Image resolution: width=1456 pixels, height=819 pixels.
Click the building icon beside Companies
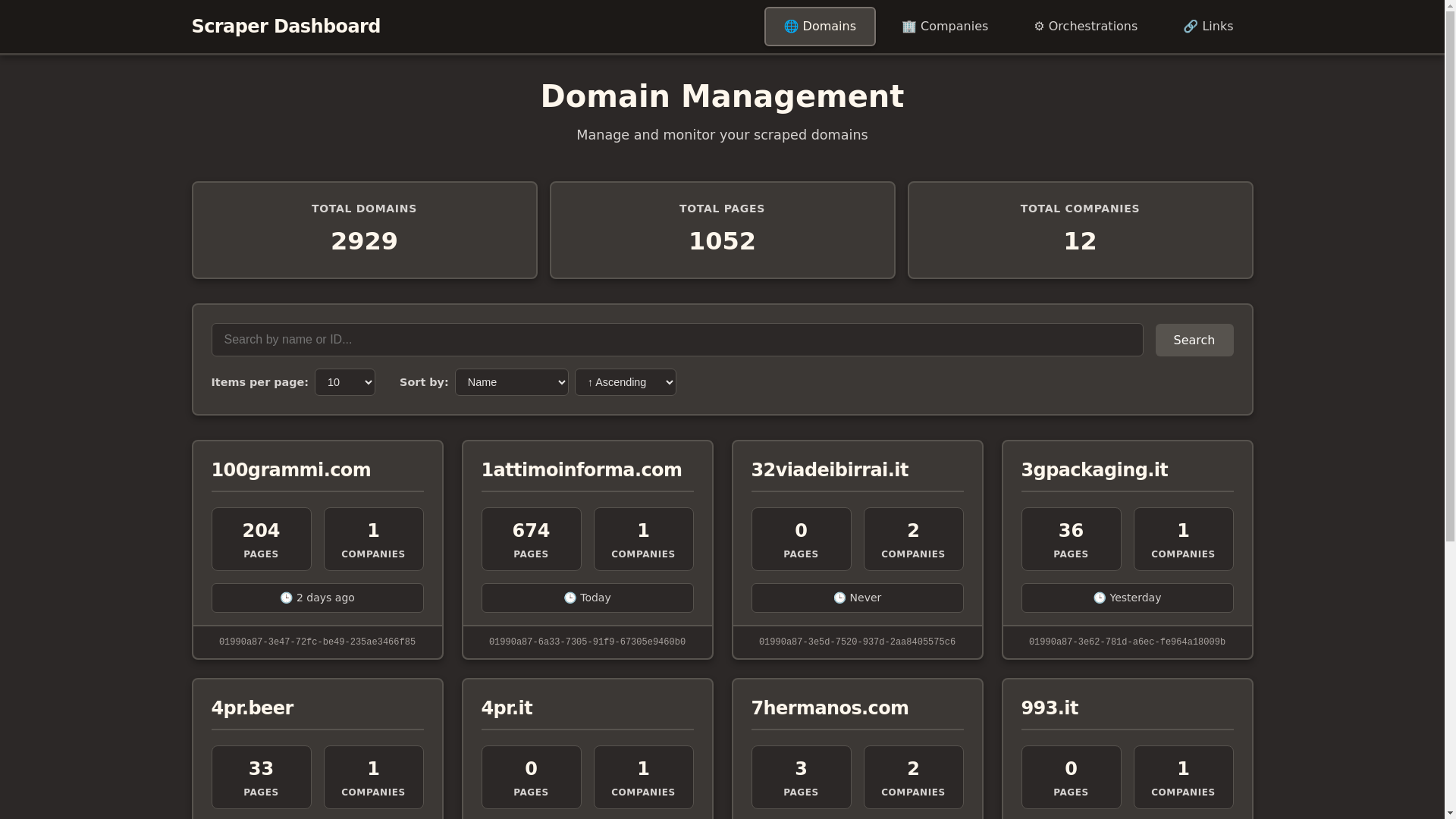click(x=908, y=27)
